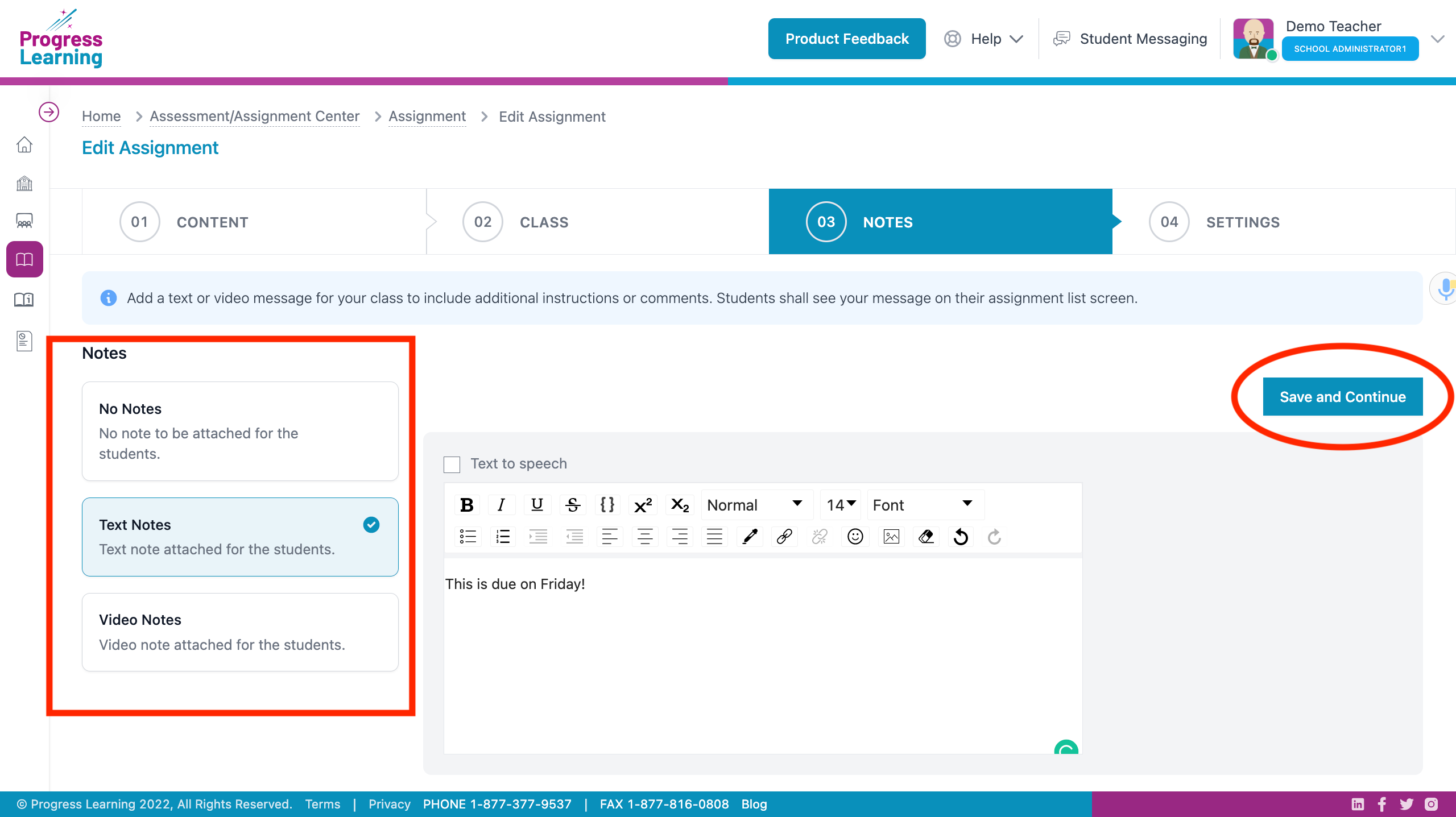Apply subscript formatting

(x=680, y=505)
